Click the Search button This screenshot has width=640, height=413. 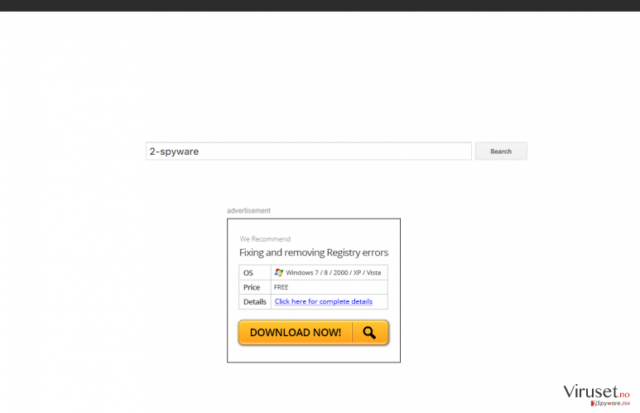(501, 151)
